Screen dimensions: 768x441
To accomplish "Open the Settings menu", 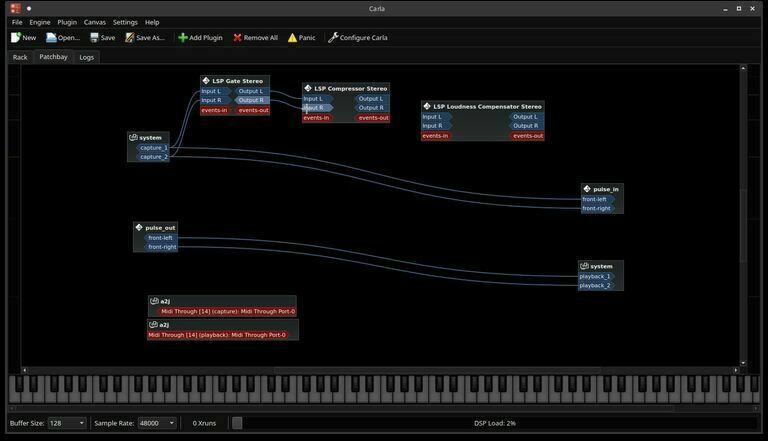I will tap(125, 22).
